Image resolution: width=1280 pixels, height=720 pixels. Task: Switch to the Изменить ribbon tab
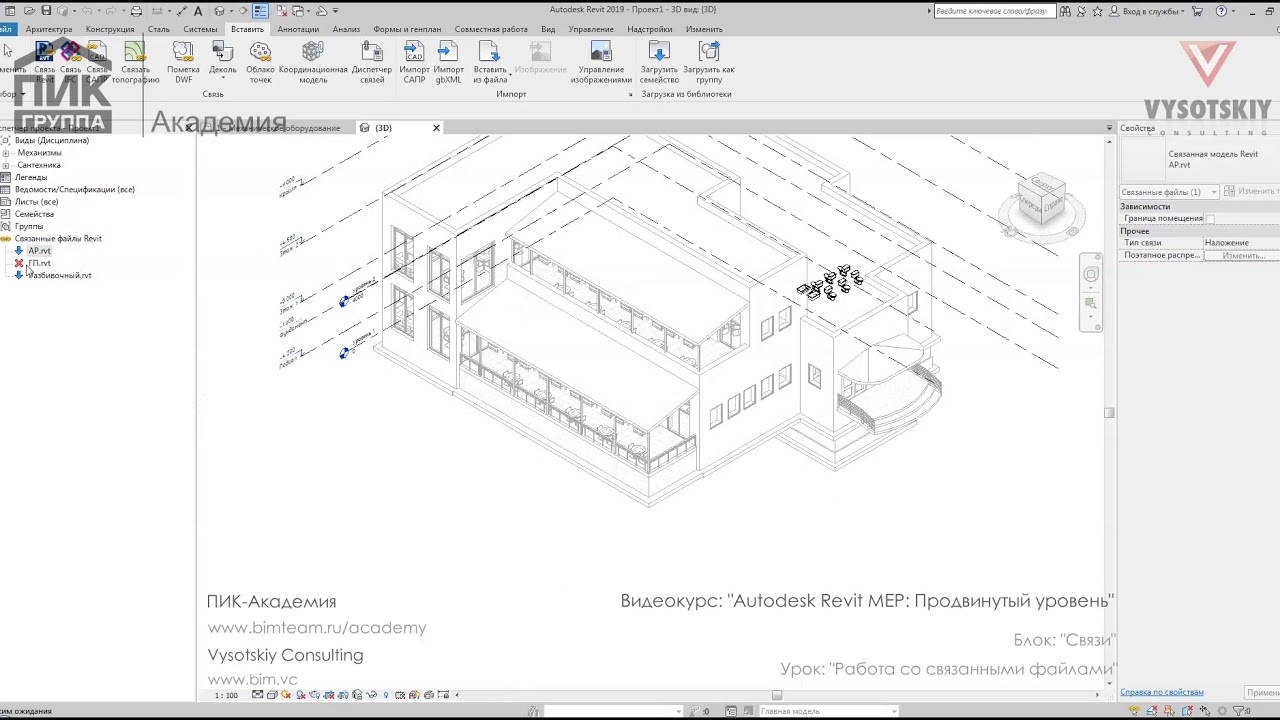point(704,29)
